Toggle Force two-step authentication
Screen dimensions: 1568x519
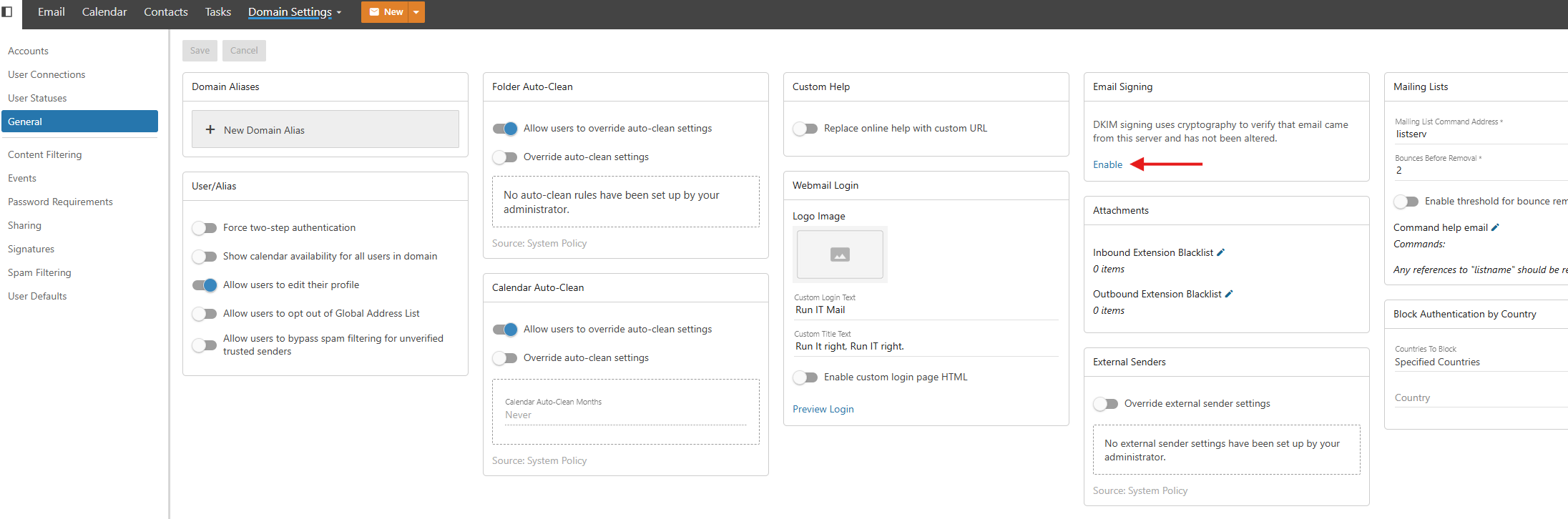[x=205, y=228]
